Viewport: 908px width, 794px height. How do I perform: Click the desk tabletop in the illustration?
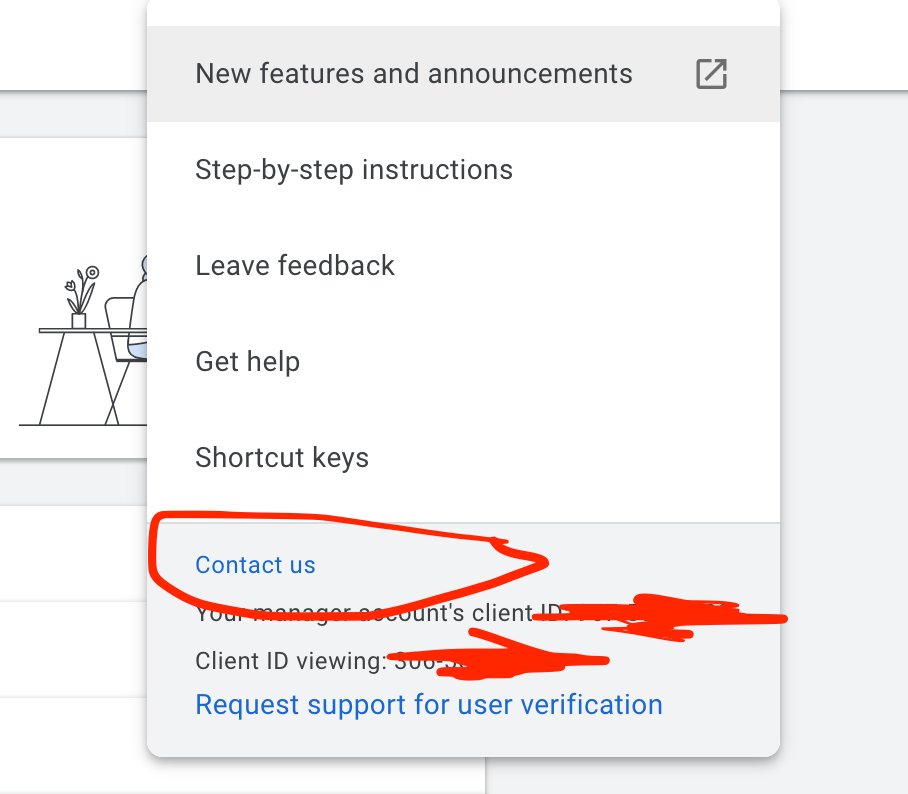pos(90,330)
